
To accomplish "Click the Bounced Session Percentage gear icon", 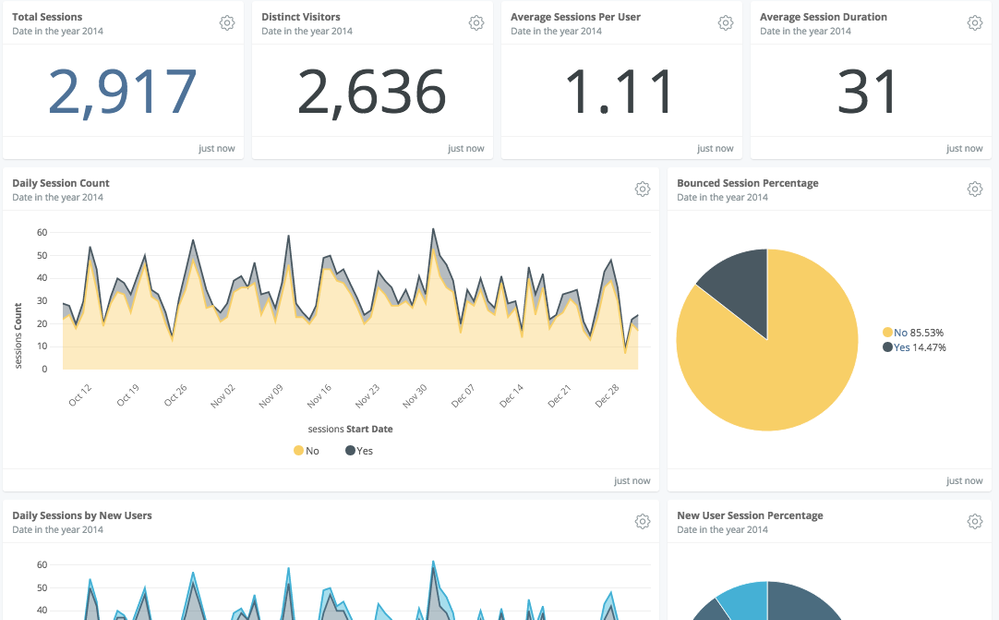I will [x=975, y=189].
